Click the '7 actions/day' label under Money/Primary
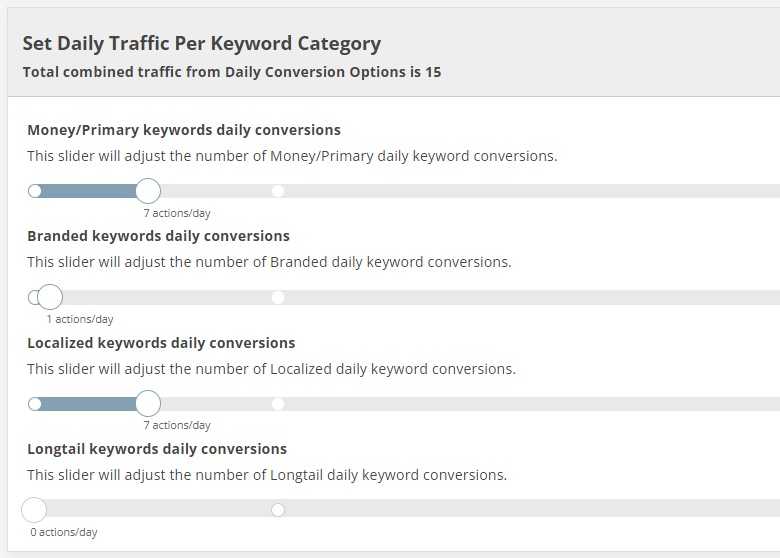Image resolution: width=780 pixels, height=558 pixels. (x=177, y=213)
